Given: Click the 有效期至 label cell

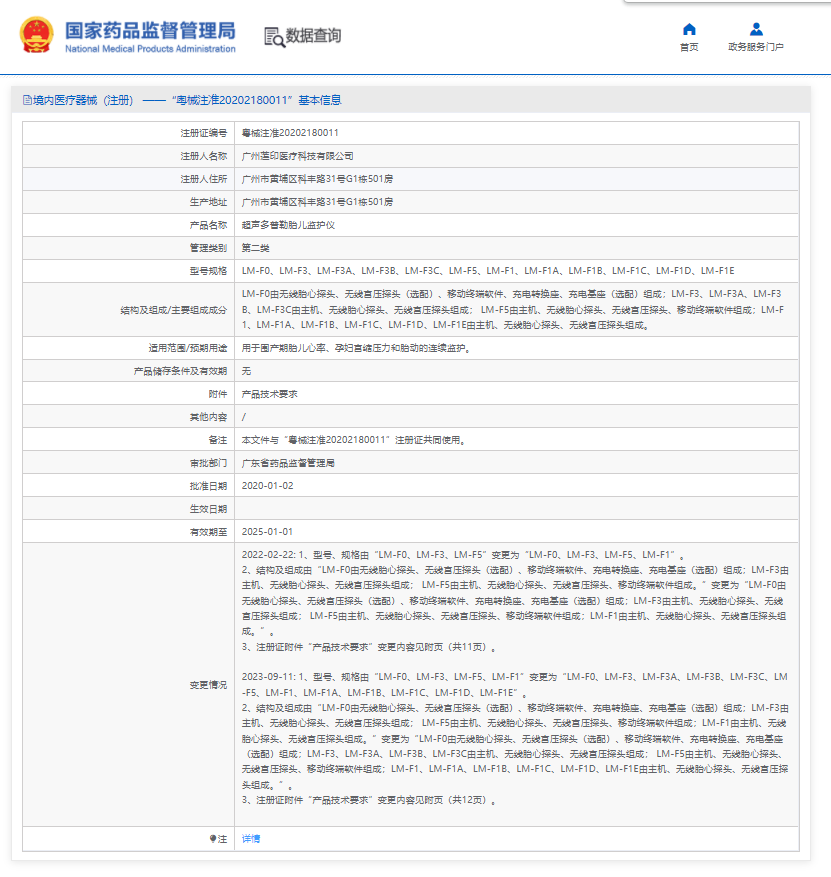Looking at the screenshot, I should click(129, 532).
